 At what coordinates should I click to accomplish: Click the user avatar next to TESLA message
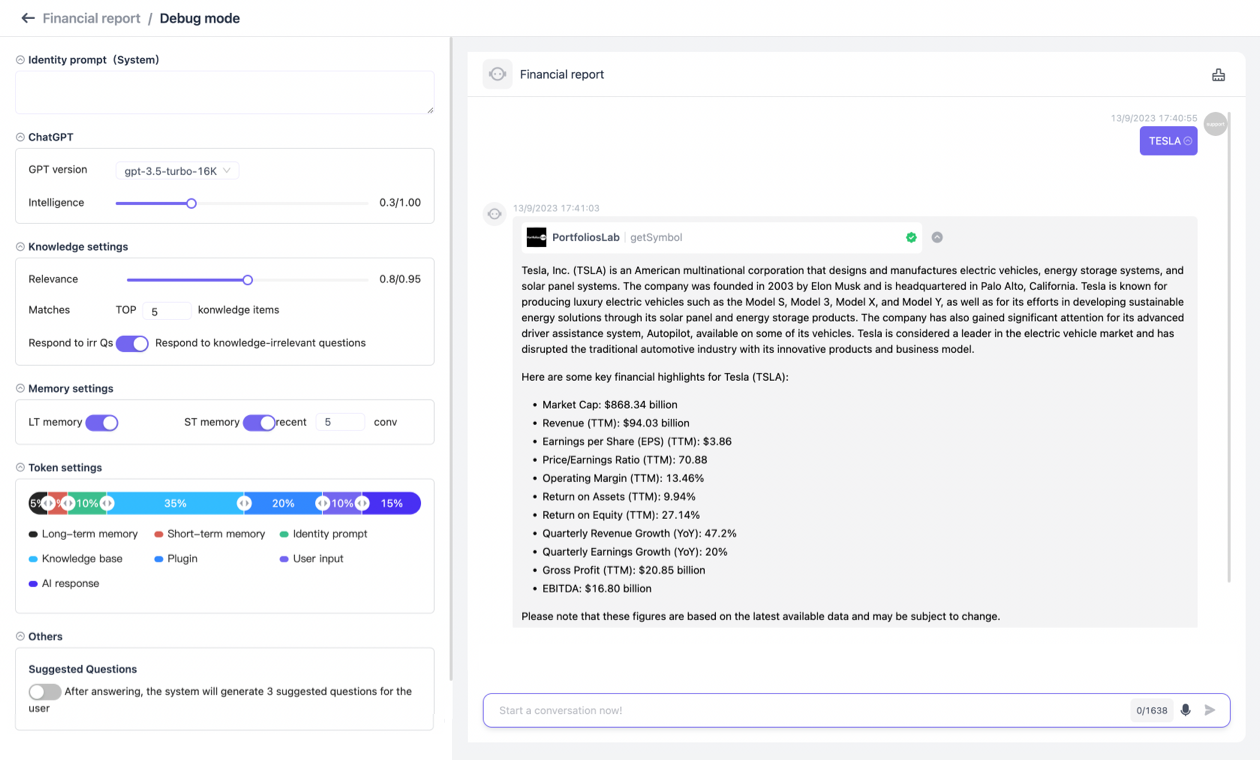(1215, 124)
